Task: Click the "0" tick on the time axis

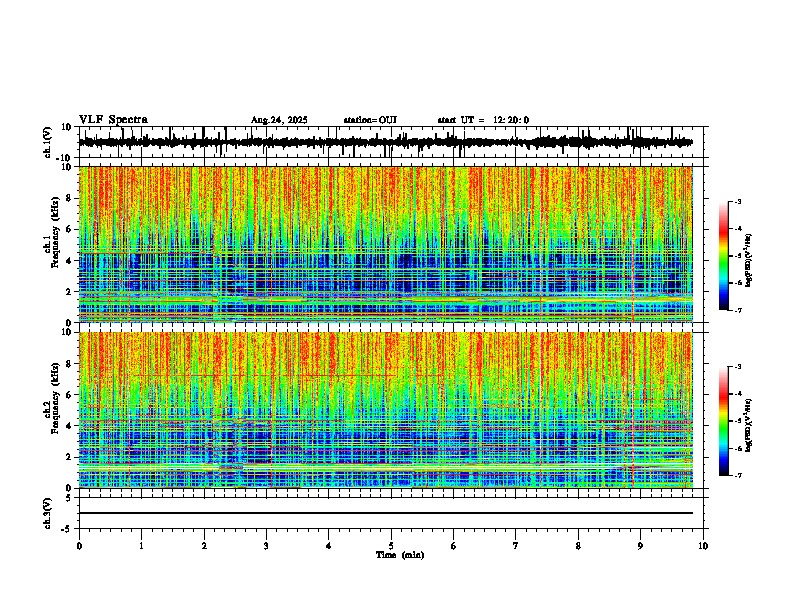Action: point(79,546)
